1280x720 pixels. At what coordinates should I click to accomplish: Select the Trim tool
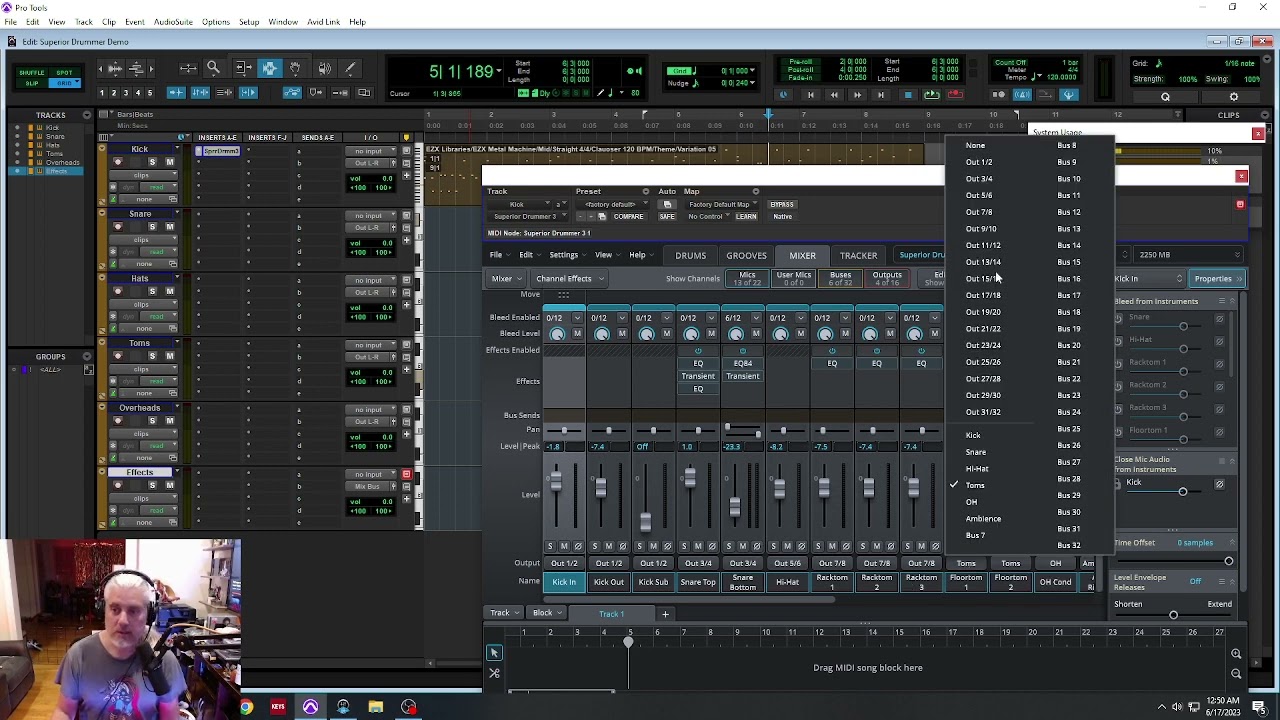(x=242, y=68)
